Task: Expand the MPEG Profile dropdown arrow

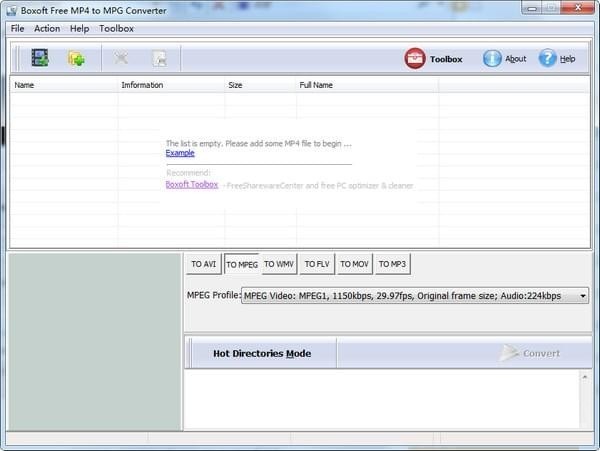Action: pos(582,296)
